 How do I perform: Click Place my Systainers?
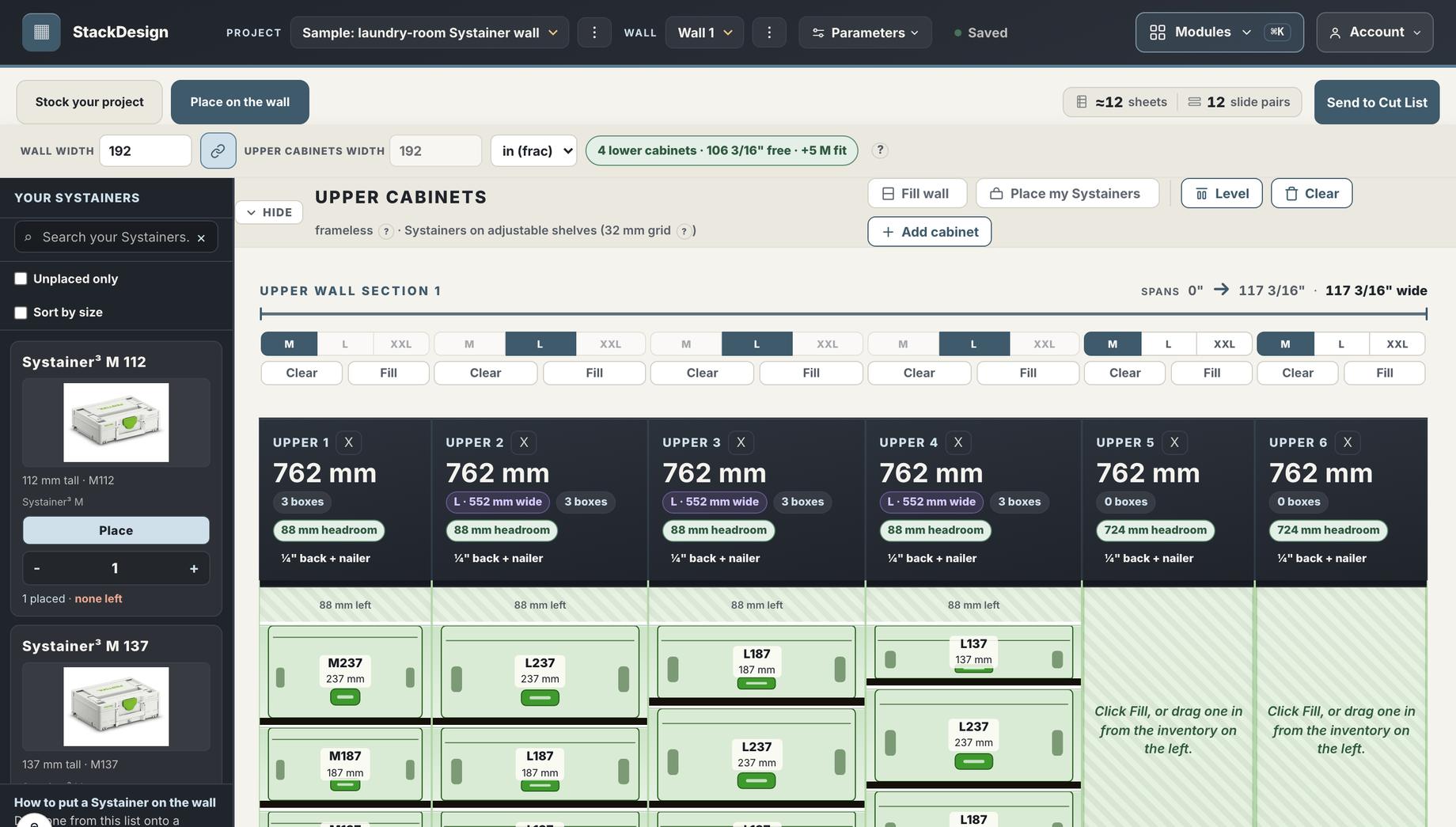point(1067,193)
